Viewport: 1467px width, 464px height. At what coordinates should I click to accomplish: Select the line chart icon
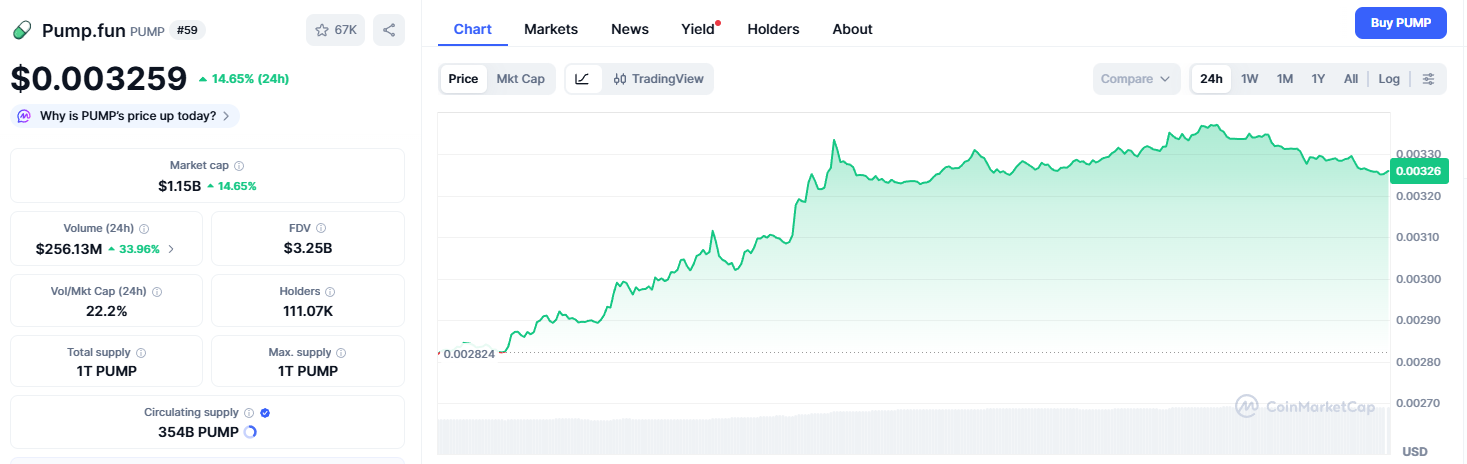click(x=582, y=79)
